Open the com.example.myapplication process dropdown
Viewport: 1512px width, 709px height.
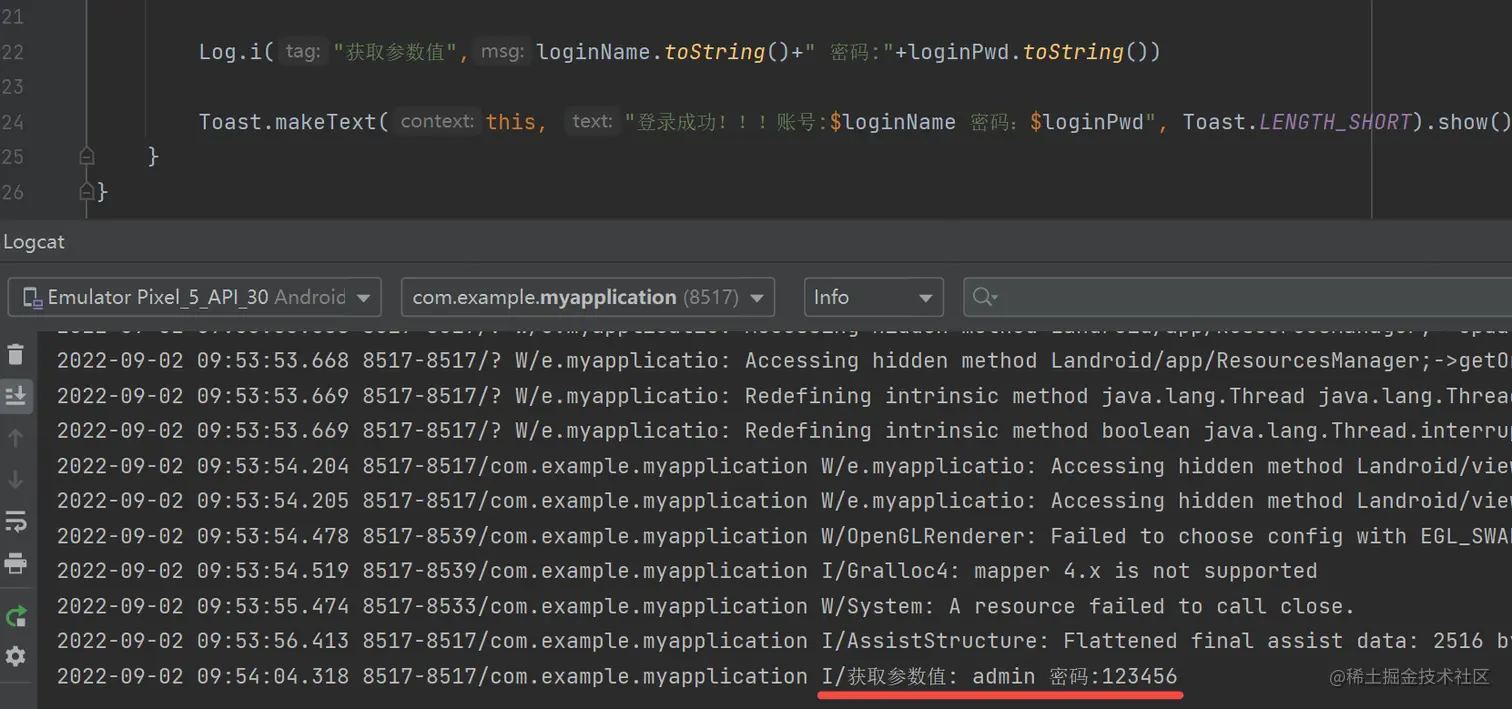click(588, 297)
